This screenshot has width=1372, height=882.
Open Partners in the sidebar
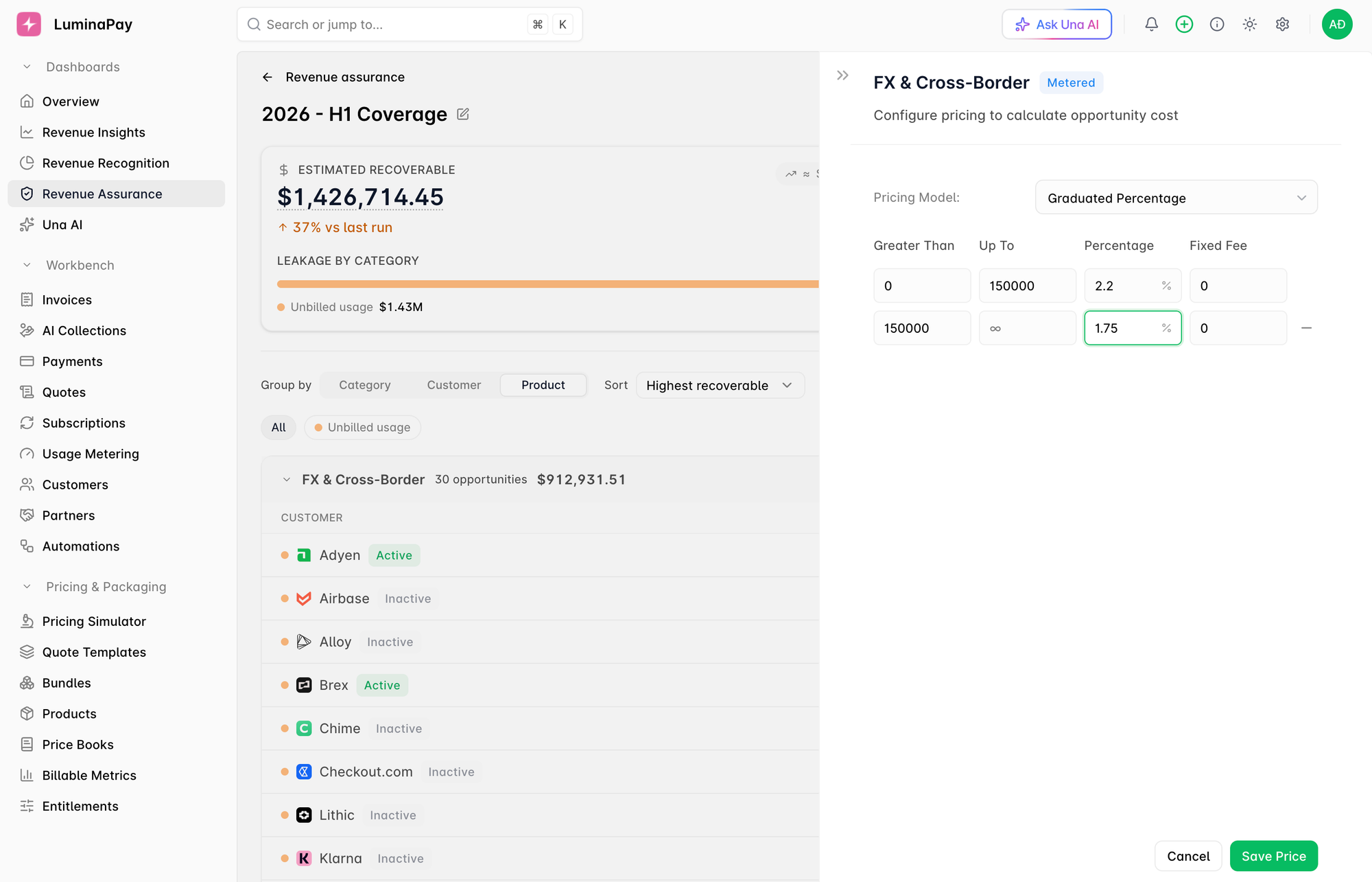pyautogui.click(x=116, y=516)
